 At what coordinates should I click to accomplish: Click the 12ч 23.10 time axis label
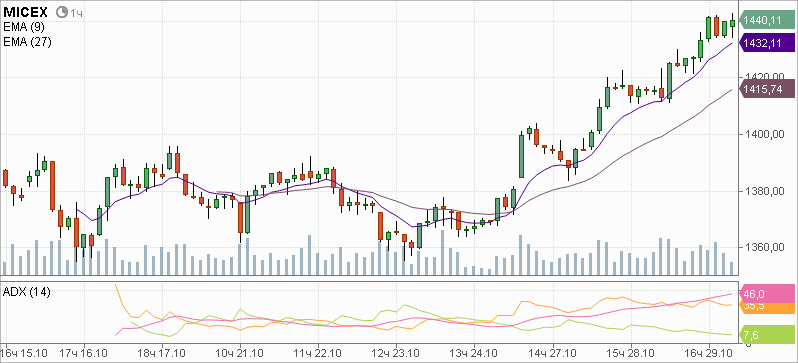coord(395,352)
